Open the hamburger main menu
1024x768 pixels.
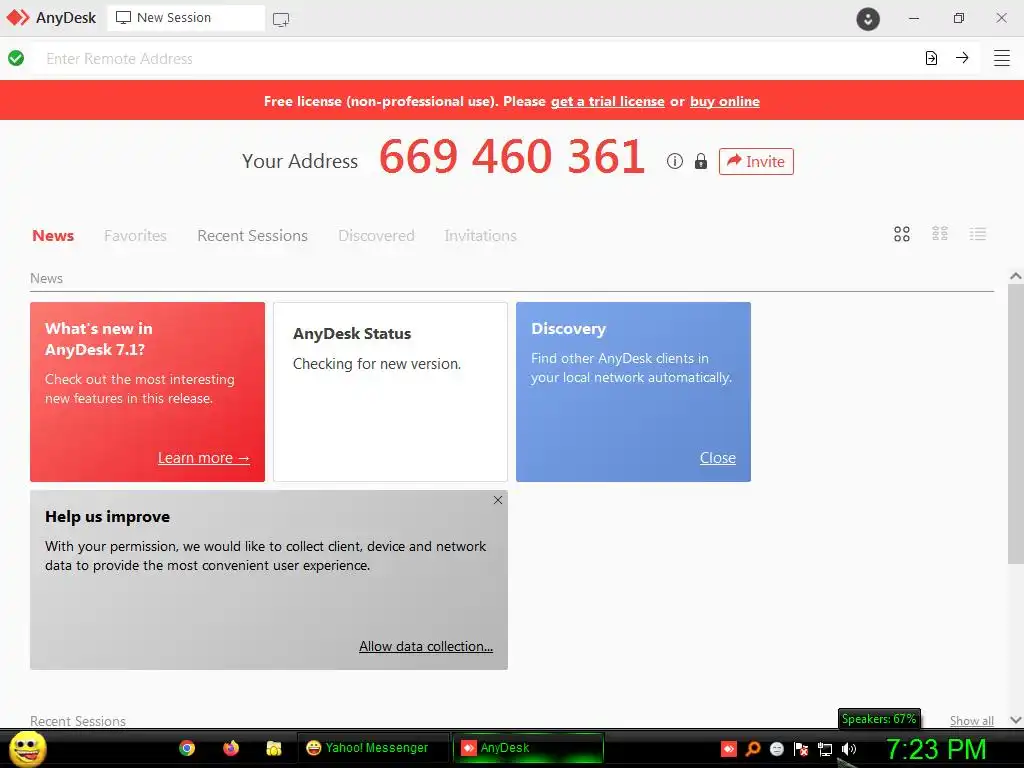tap(1002, 58)
